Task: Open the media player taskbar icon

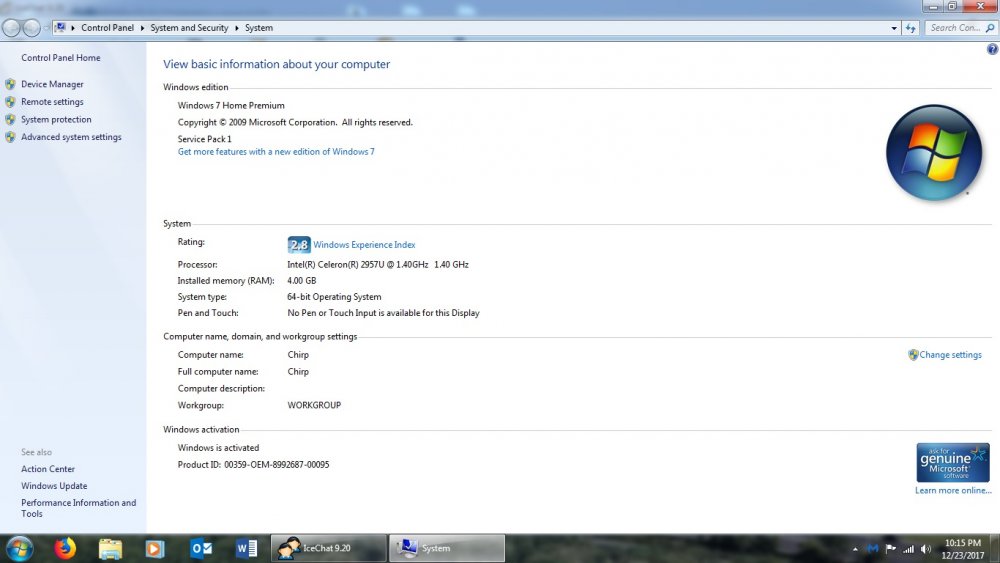Action: [155, 548]
